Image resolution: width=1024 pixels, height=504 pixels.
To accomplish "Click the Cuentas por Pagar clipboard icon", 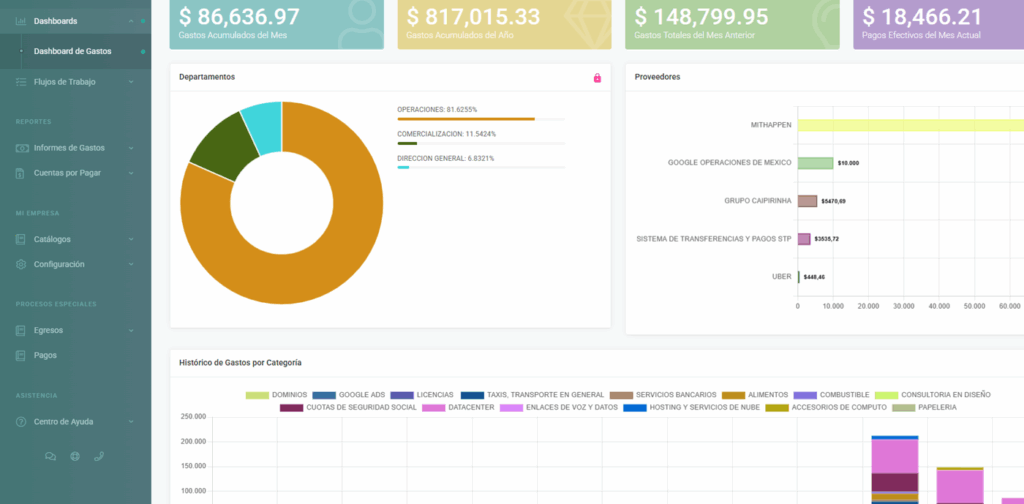I will [x=22, y=173].
